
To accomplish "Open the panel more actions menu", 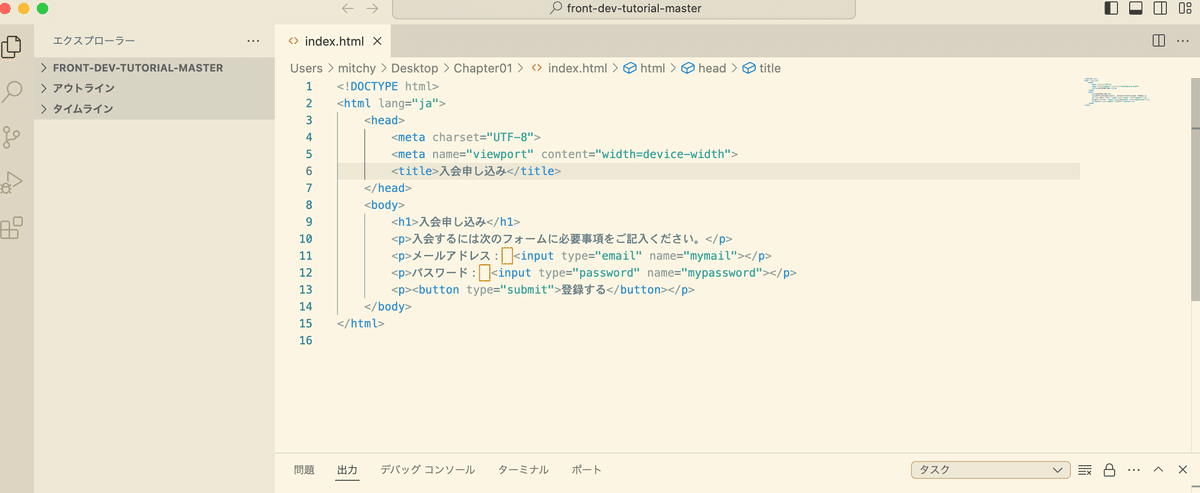I will pyautogui.click(x=1133, y=470).
